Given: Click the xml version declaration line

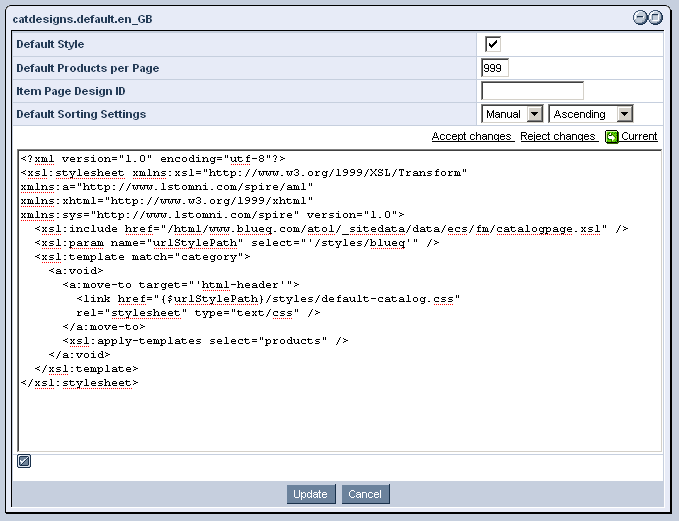Looking at the screenshot, I should (153, 159).
